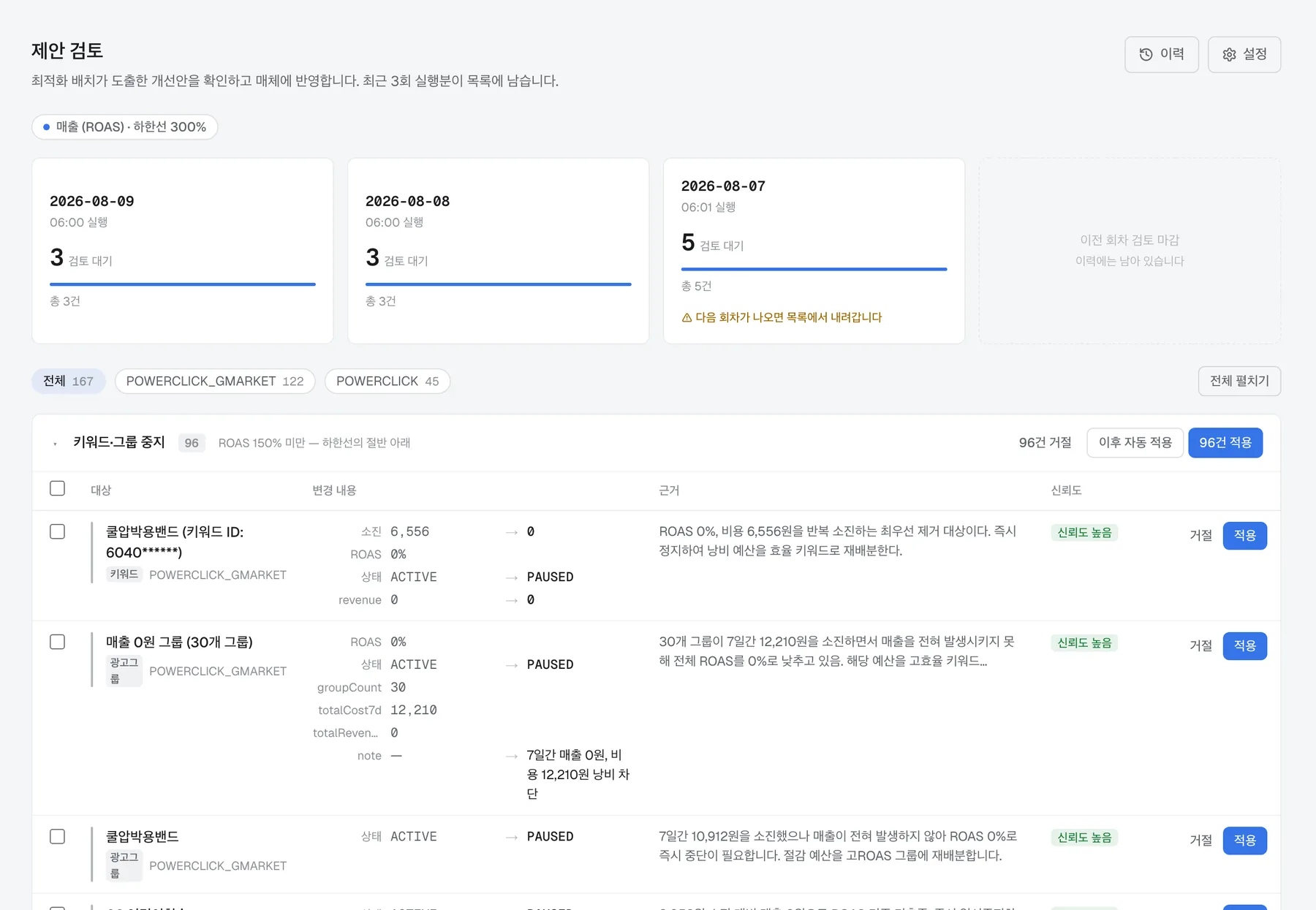1316x910 pixels.
Task: Click the 96 count badge beside 키워드·그룹 중지
Action: click(x=192, y=443)
